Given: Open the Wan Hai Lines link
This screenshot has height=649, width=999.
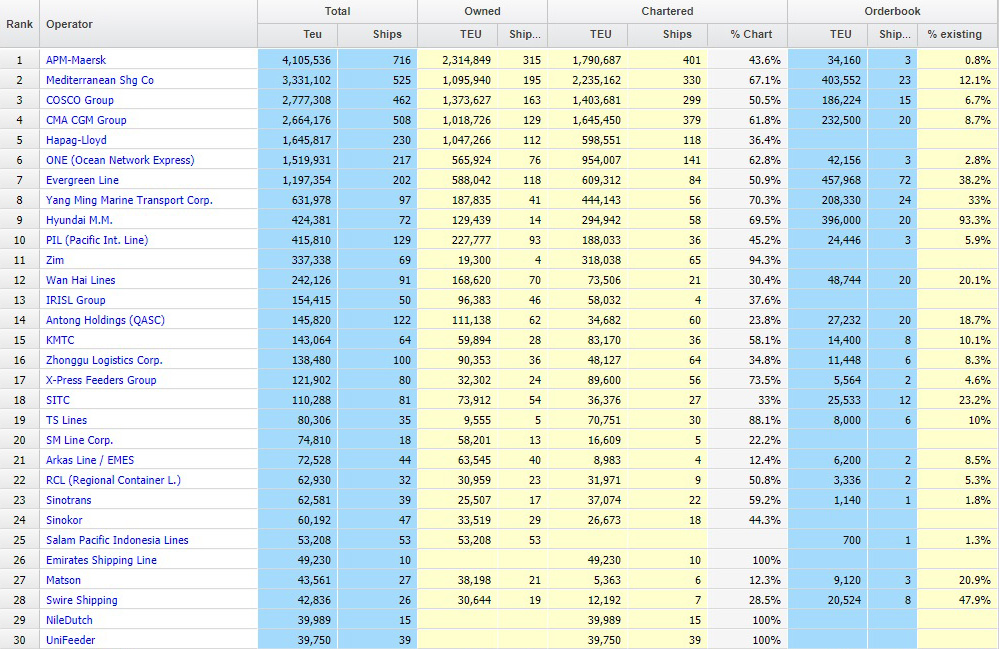Looking at the screenshot, I should click(80, 280).
